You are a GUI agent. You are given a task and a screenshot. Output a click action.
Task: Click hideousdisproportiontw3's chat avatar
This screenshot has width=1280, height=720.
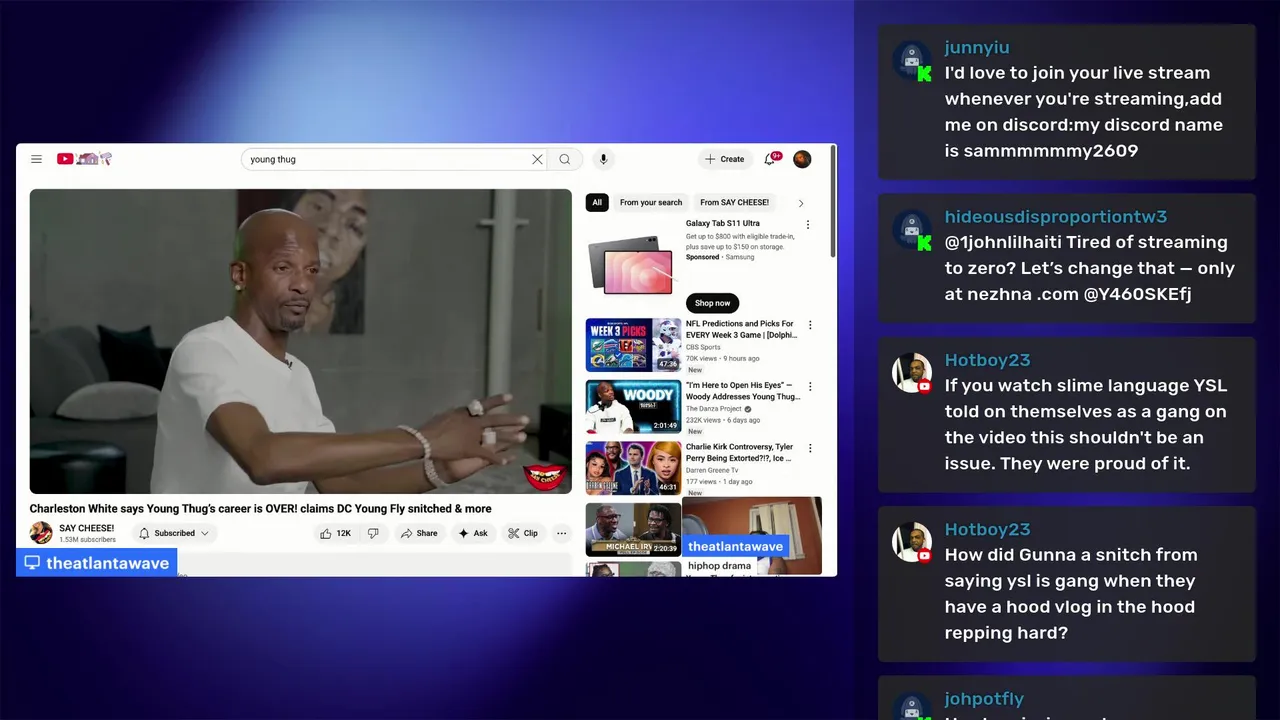click(x=912, y=229)
